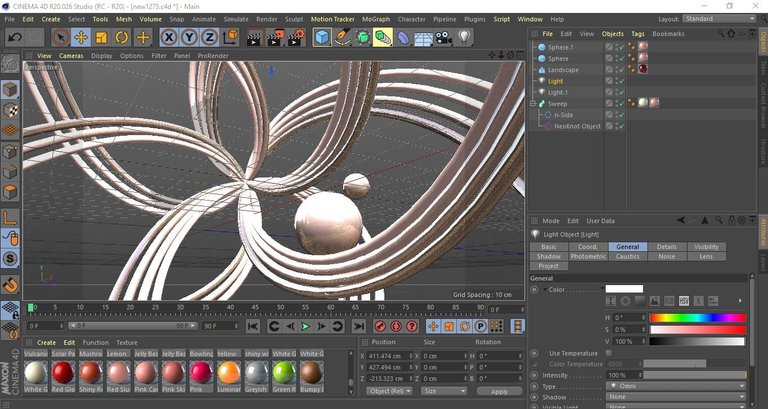Click the Hue rainbow slider
Screen dimensions: 768x409
pos(697,318)
